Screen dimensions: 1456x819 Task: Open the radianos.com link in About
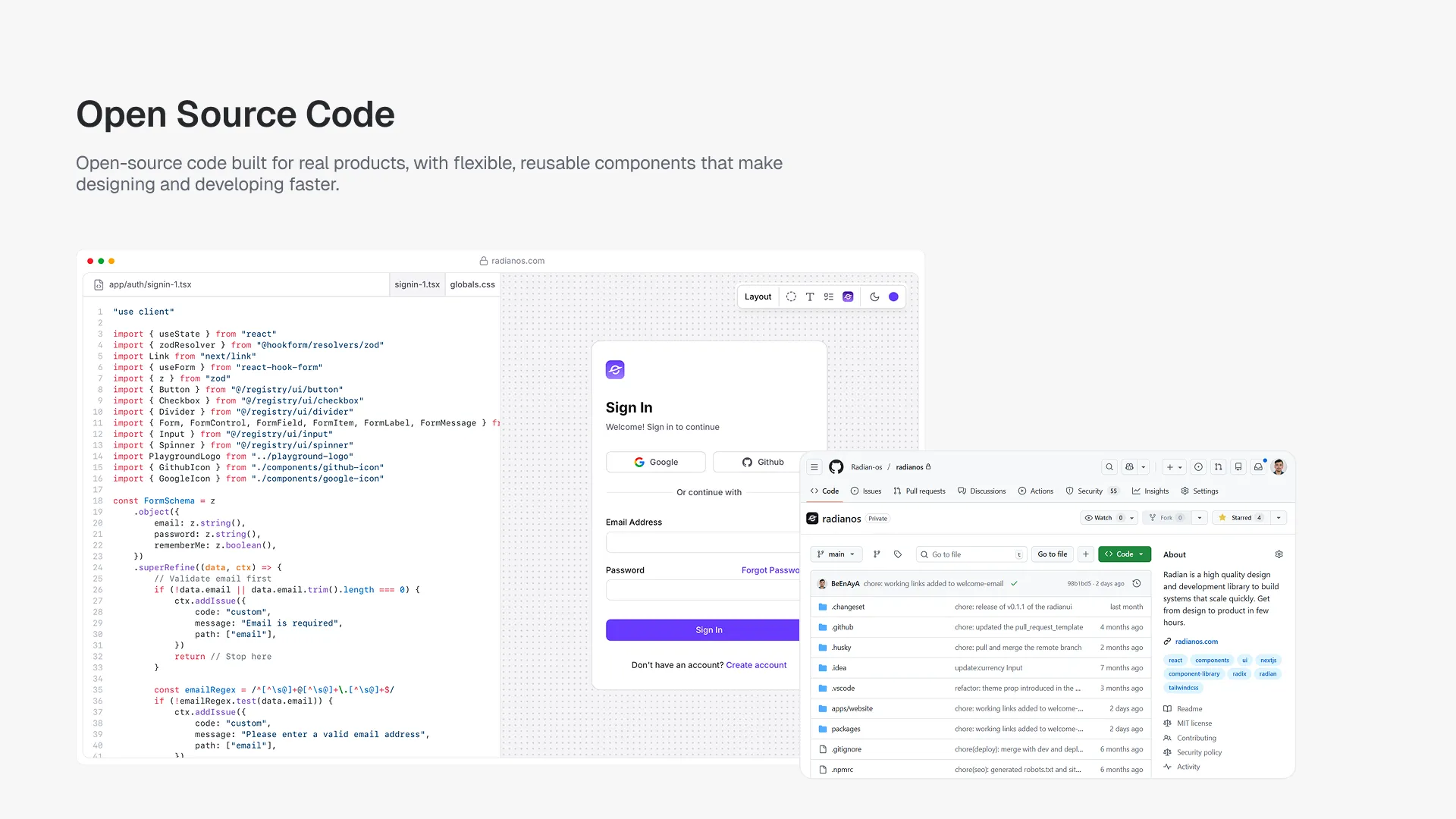(1197, 642)
